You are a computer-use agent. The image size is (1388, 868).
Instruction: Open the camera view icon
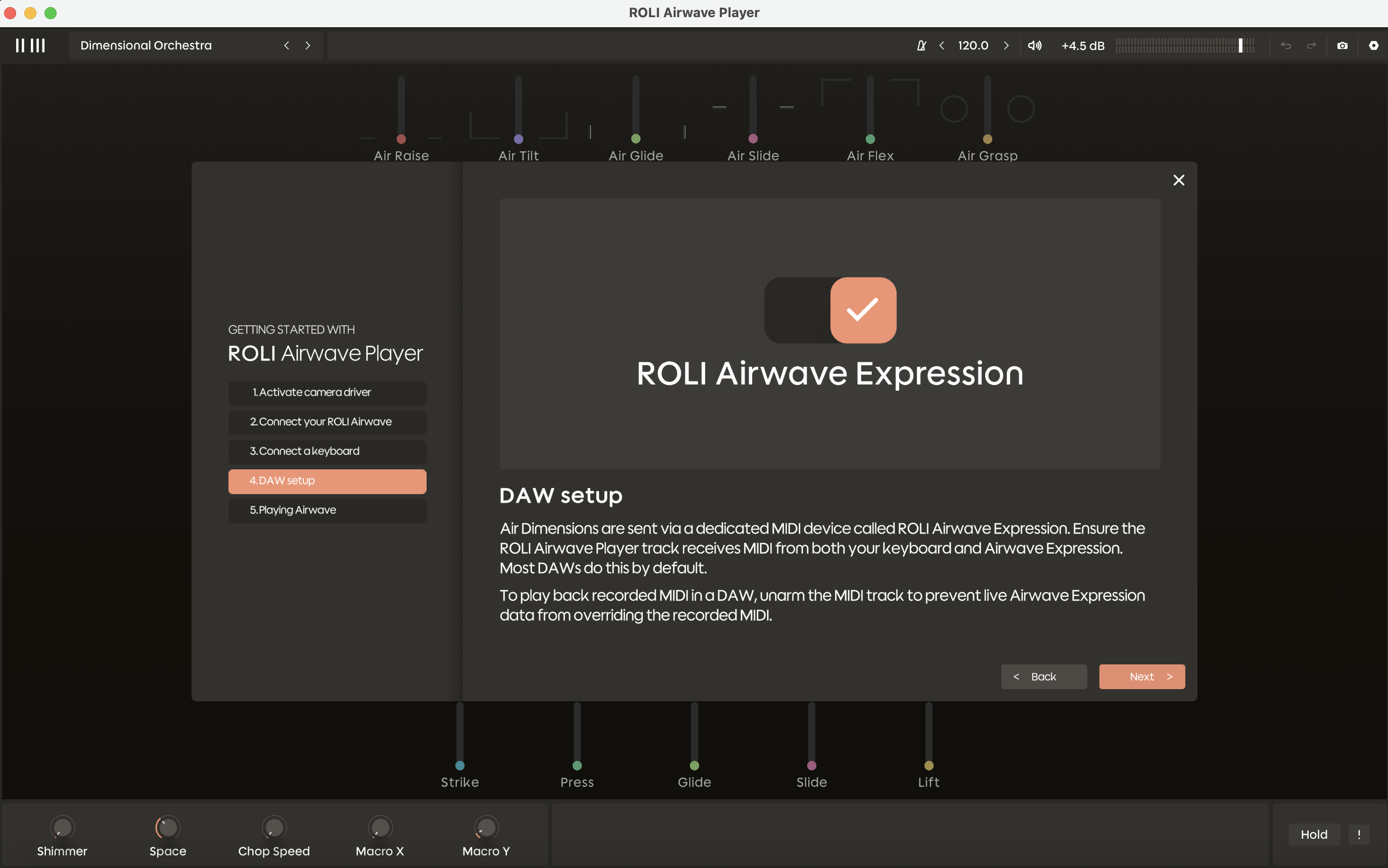pyautogui.click(x=1342, y=45)
